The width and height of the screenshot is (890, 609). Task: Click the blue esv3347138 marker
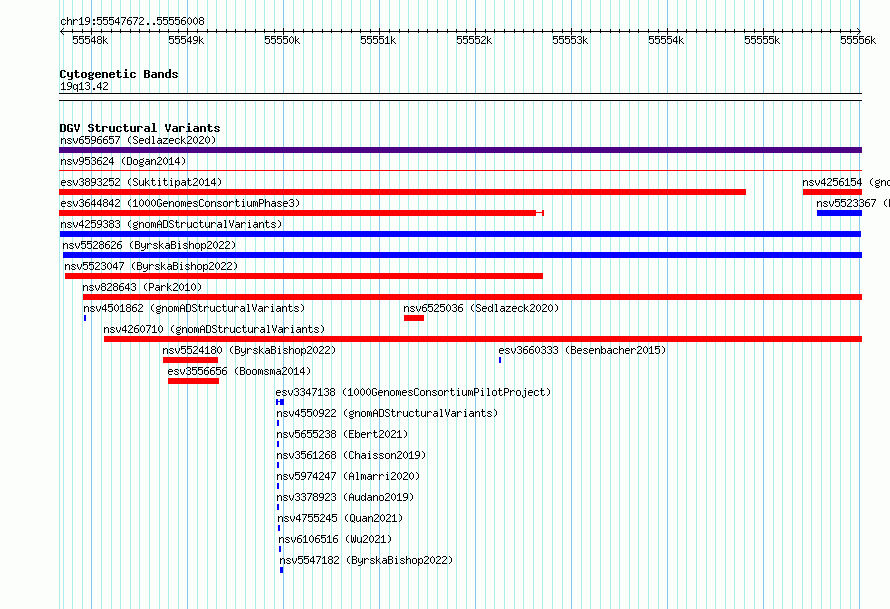tap(280, 402)
